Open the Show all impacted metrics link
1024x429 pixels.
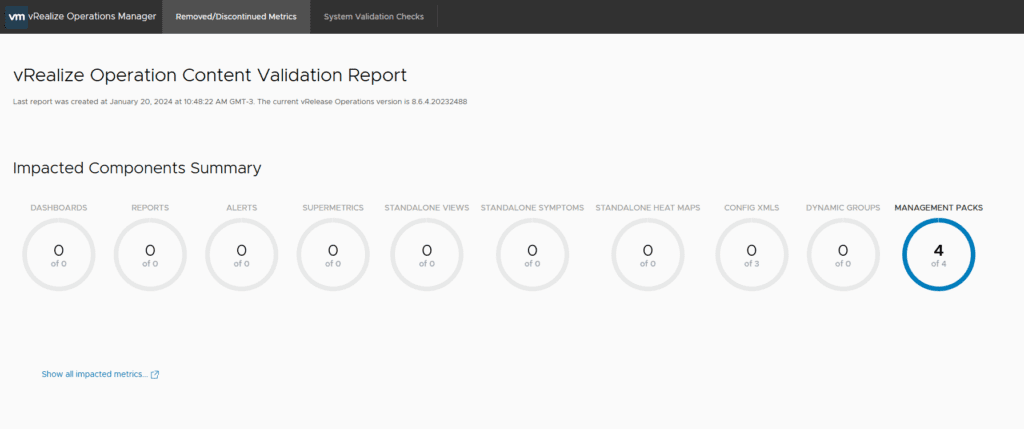tap(95, 374)
